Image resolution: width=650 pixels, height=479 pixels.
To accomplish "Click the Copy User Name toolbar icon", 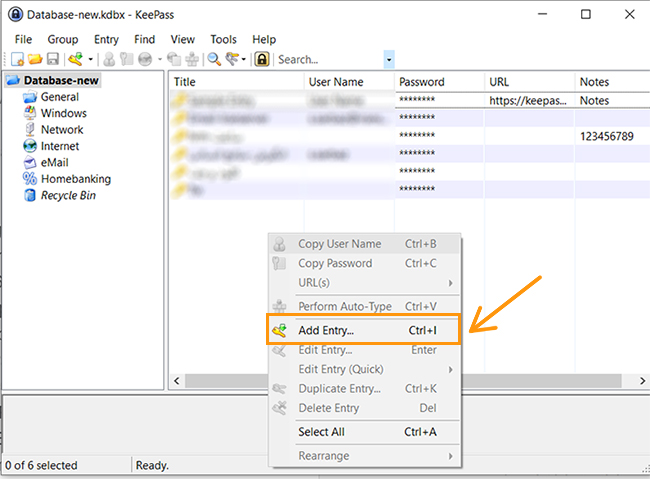I will pyautogui.click(x=109, y=59).
